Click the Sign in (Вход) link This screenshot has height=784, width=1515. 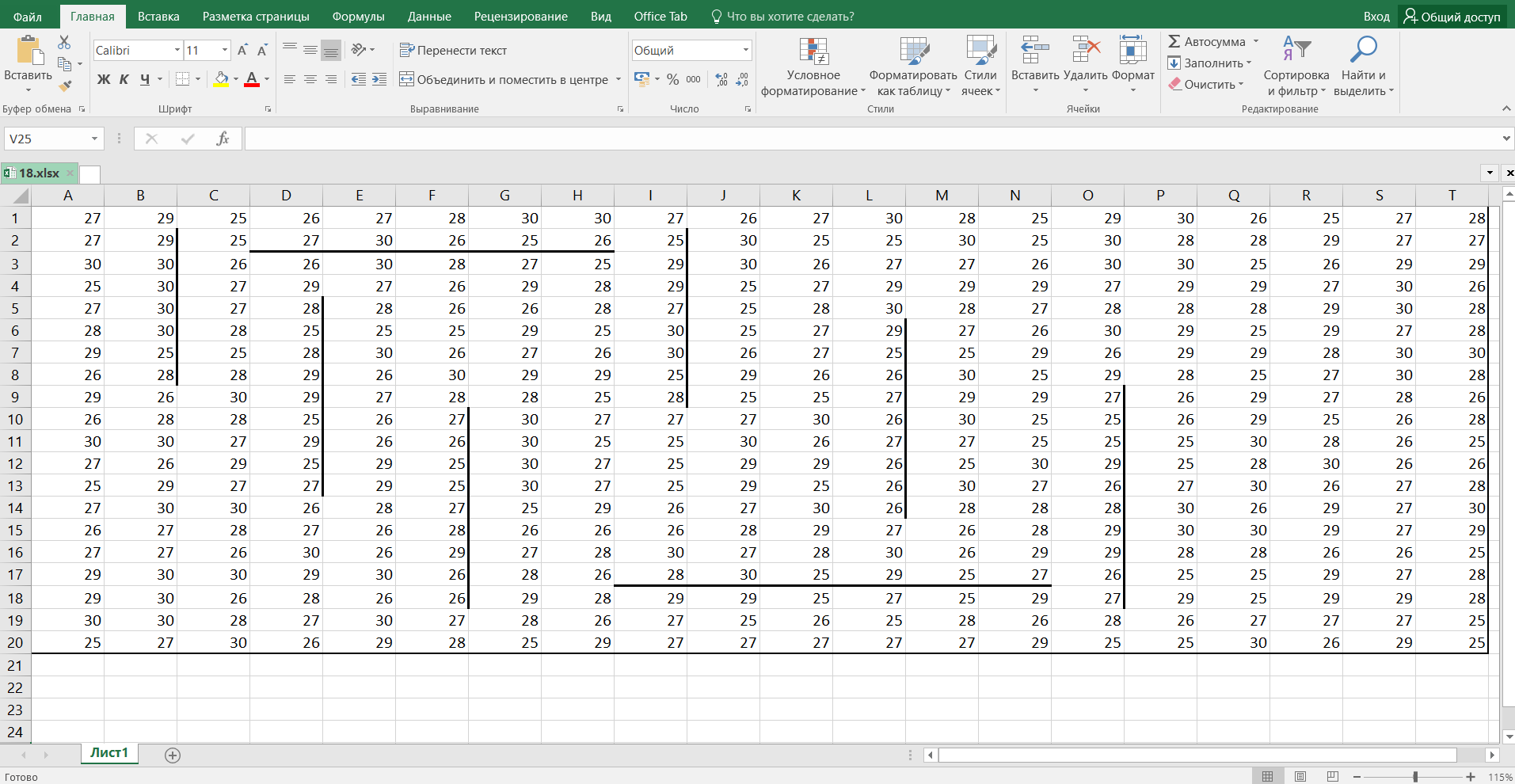[1376, 17]
